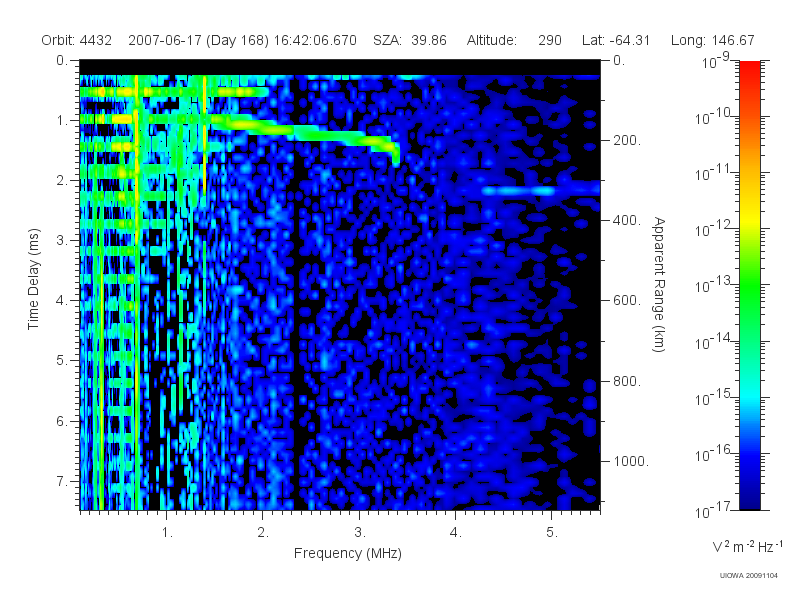Click the '1.' tick on the frequency axis
The height and width of the screenshot is (600, 800).
167,533
